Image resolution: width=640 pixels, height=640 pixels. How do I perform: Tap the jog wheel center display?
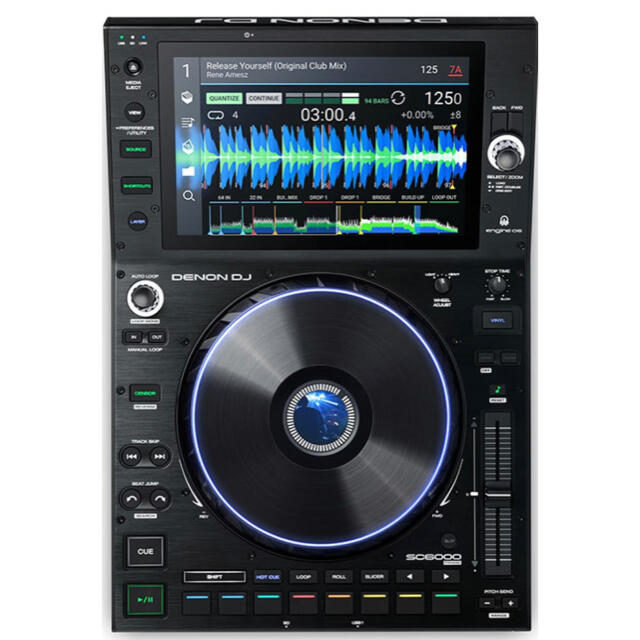[x=321, y=418]
